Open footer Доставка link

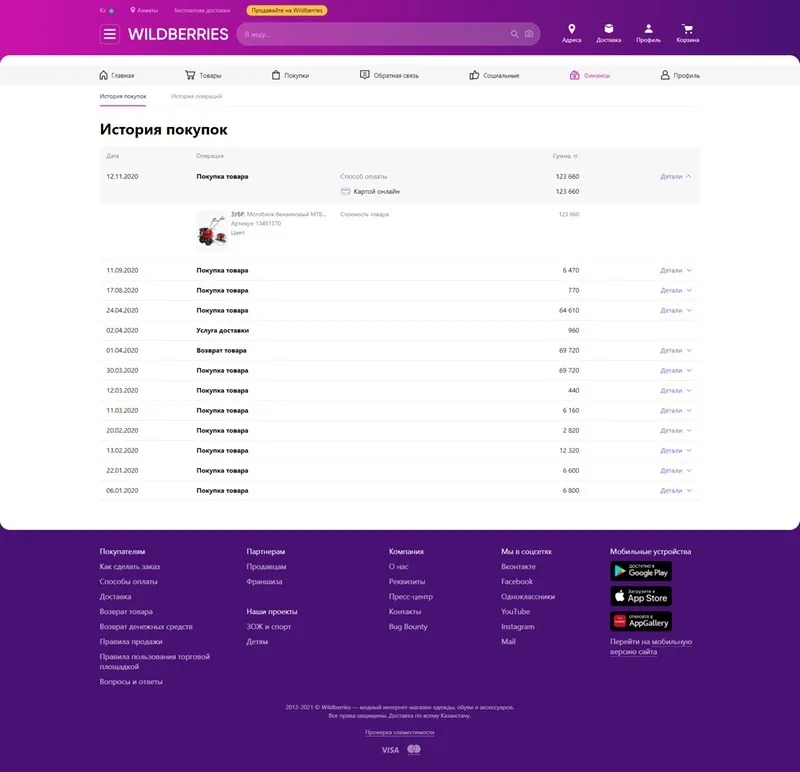115,596
